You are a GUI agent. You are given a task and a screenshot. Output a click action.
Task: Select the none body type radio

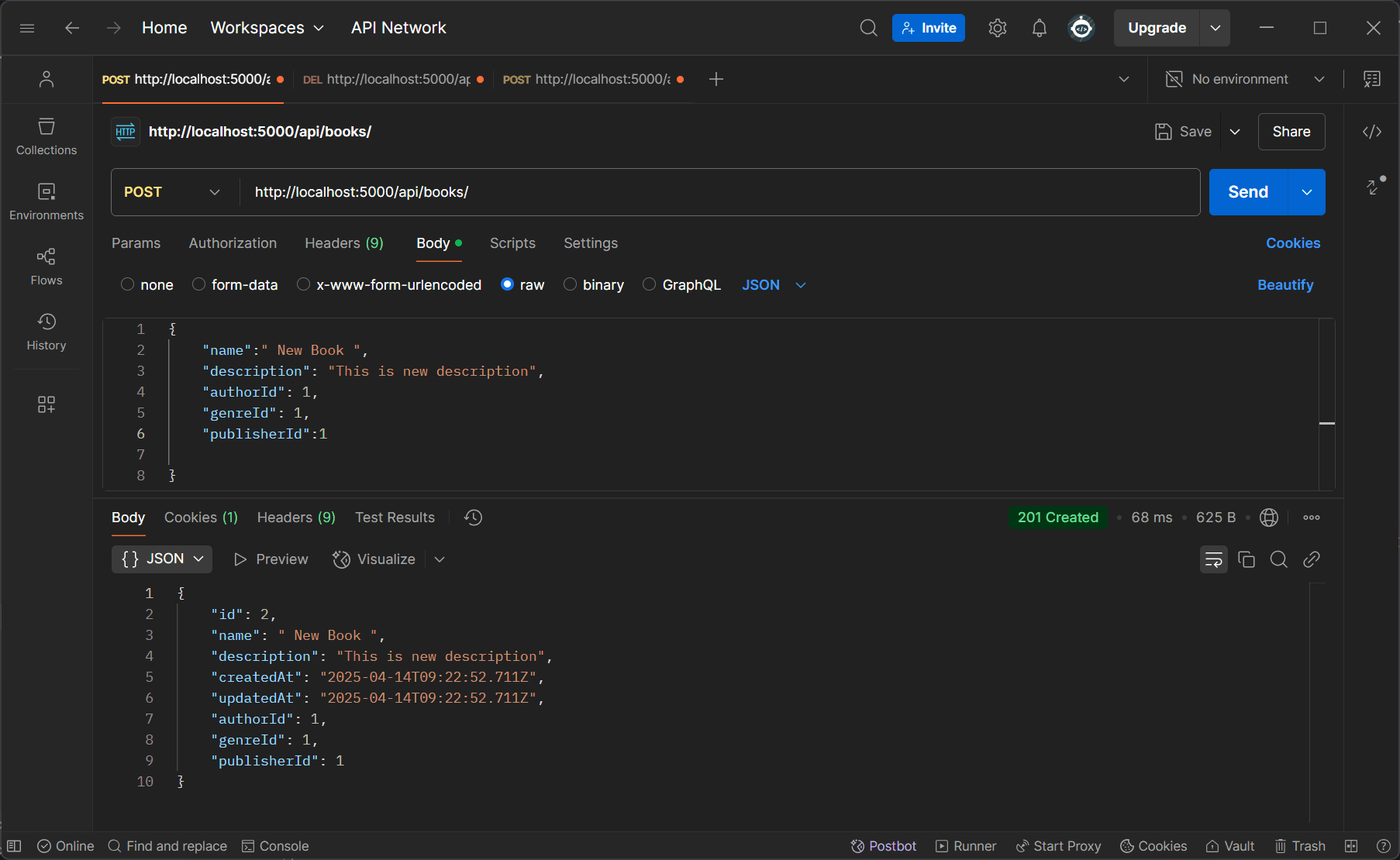pyautogui.click(x=128, y=284)
